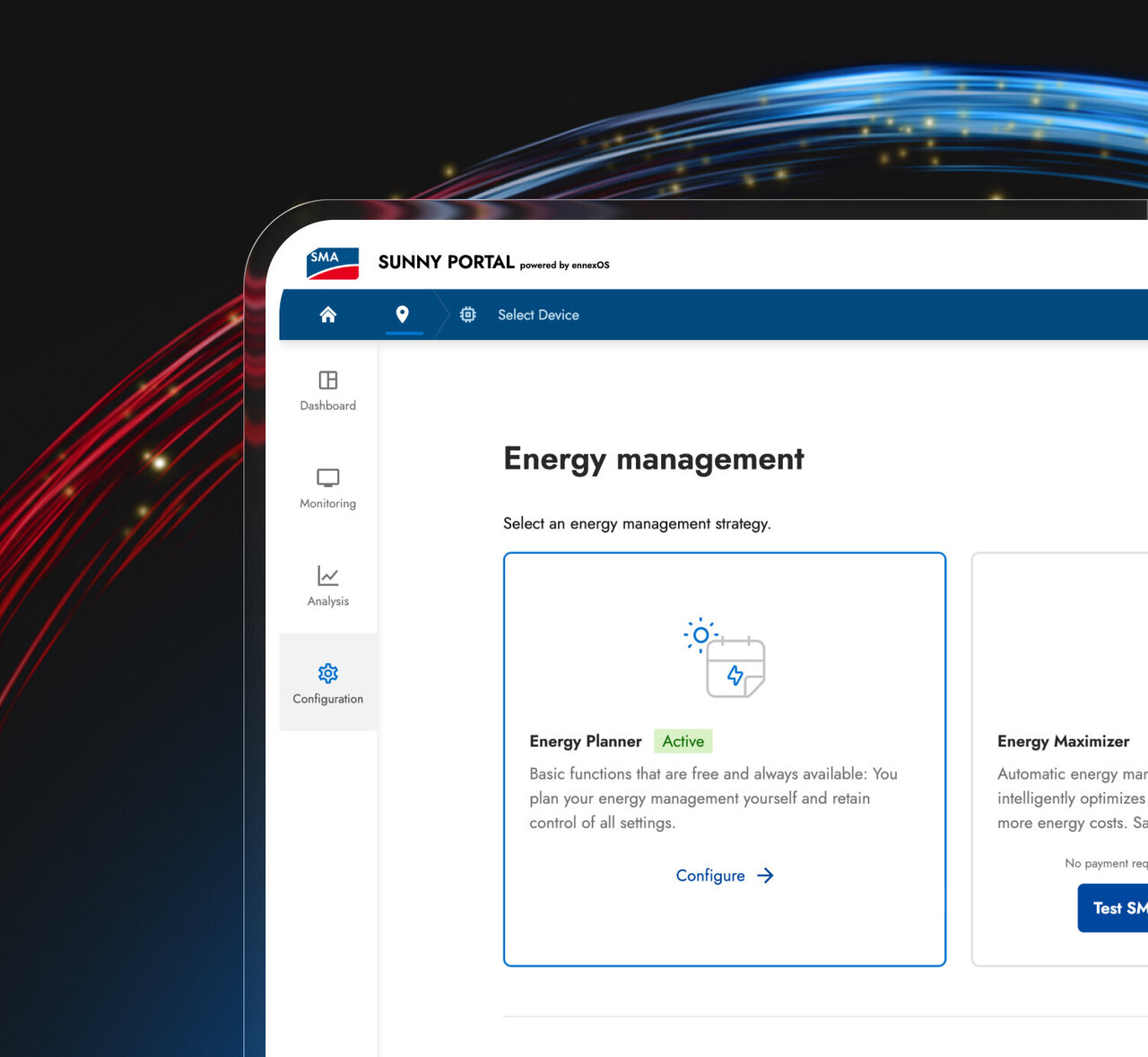
Task: Click the Energy Maximizer 'Automatic energy' description
Action: point(1073,799)
